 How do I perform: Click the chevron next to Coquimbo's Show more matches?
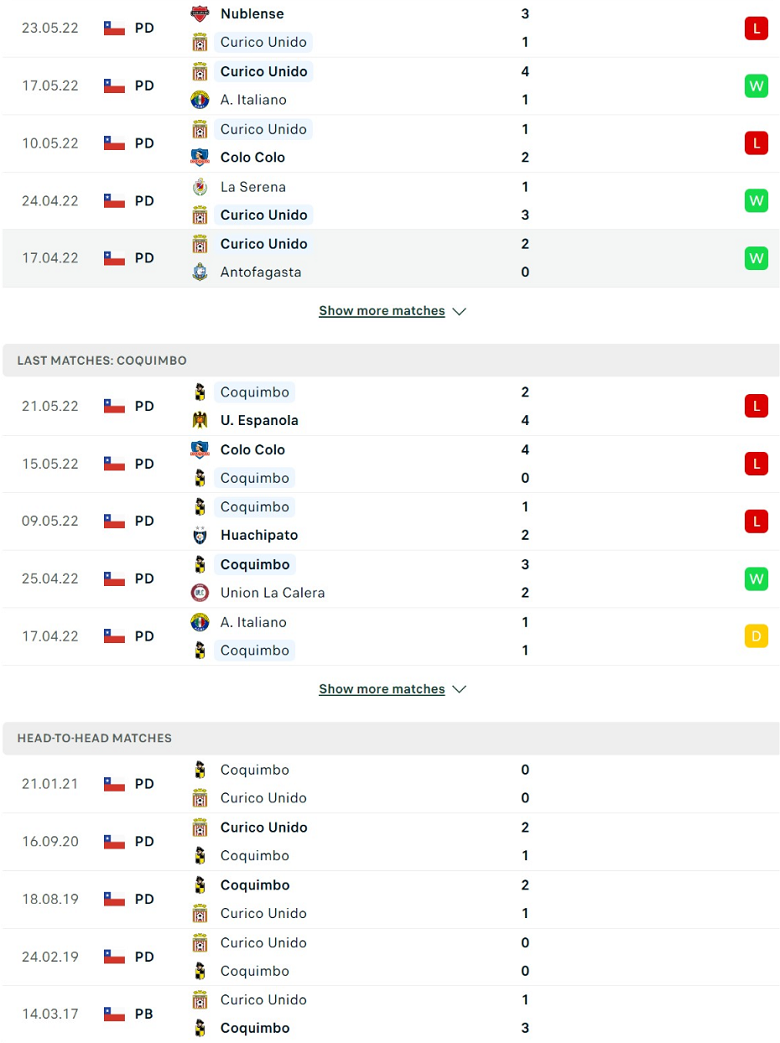(x=459, y=689)
